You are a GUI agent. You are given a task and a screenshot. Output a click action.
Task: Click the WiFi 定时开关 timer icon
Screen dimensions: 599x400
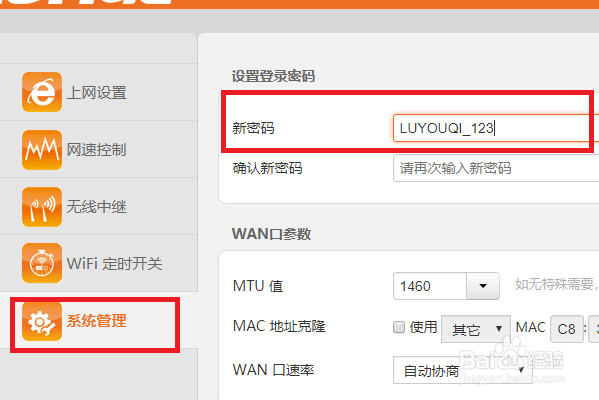(42, 263)
